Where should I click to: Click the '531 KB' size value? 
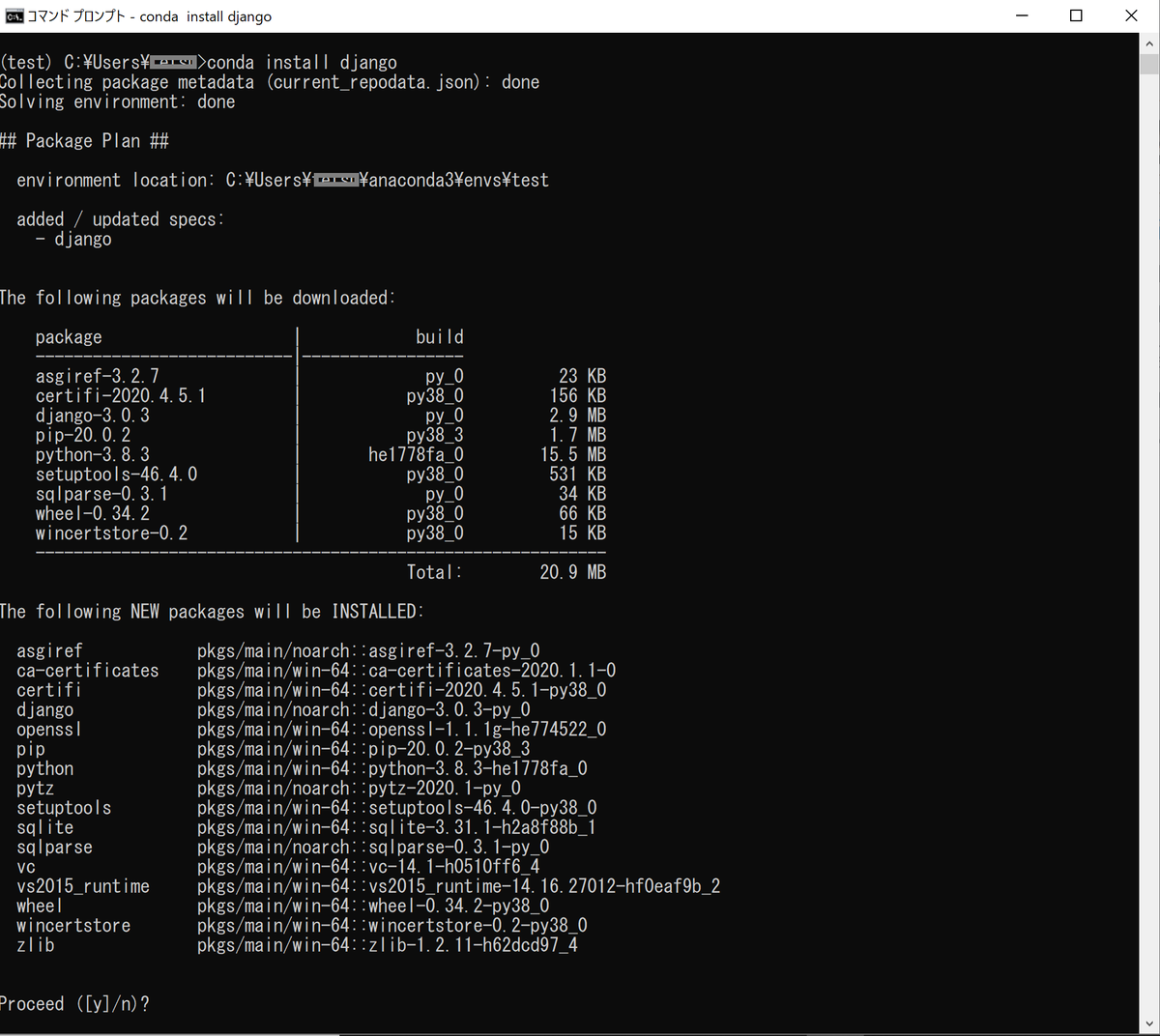pos(578,475)
